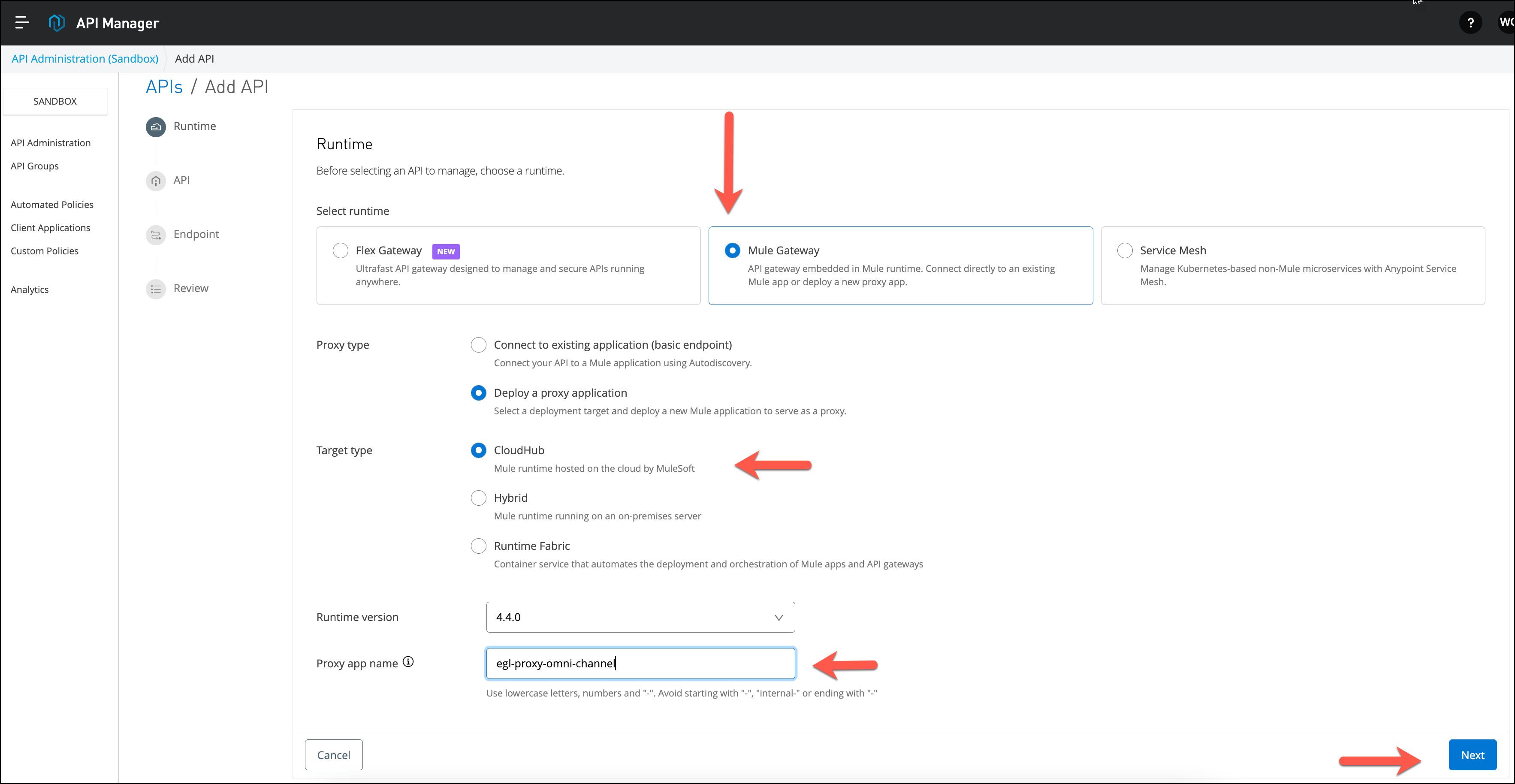The image size is (1515, 784).
Task: Click the MuleSoft API Manager logo
Action: [x=57, y=23]
